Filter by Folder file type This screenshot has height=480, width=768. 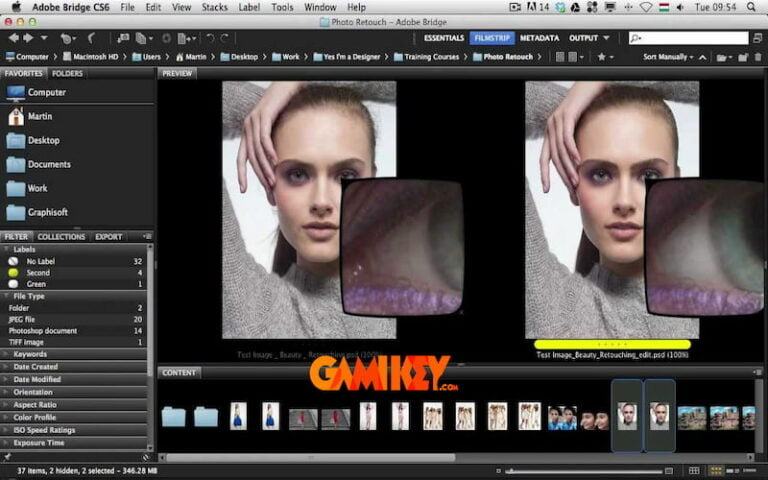tap(73, 308)
